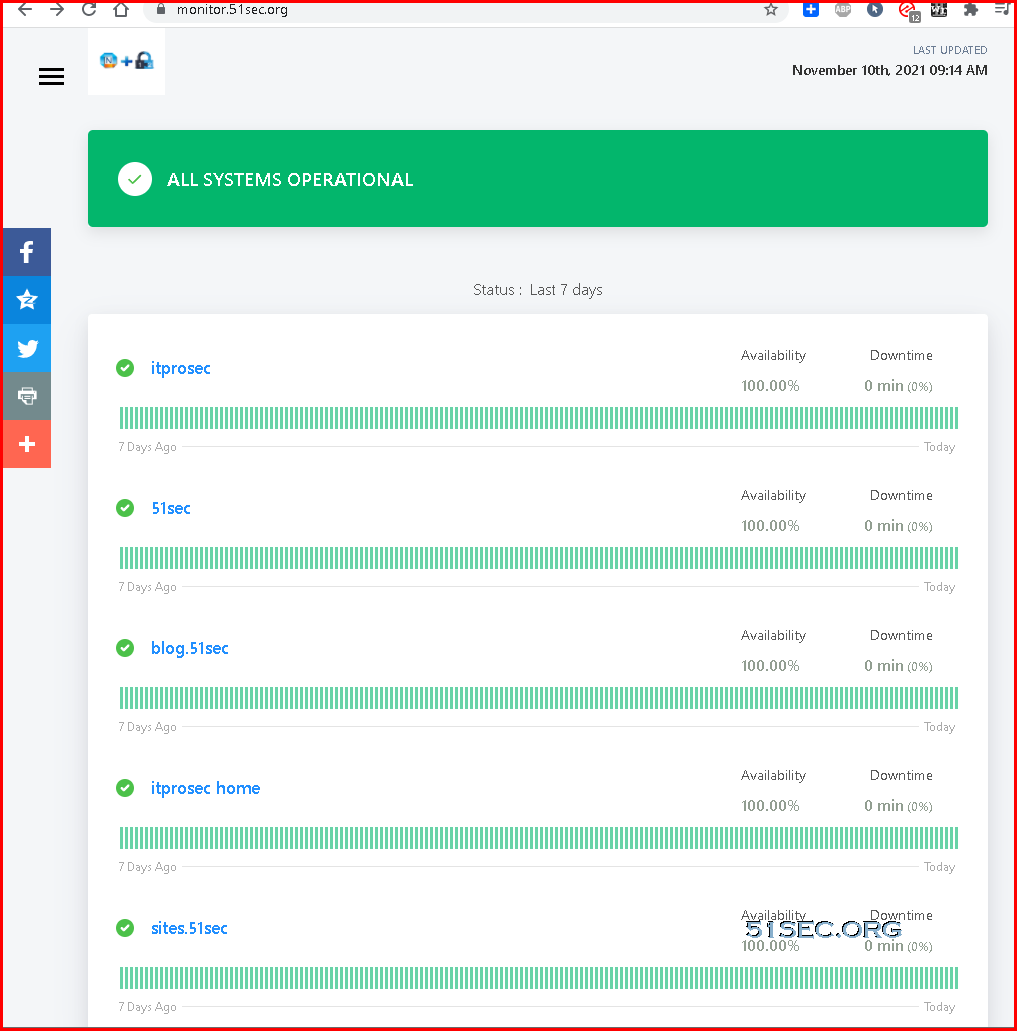Click itprosec's 100.00% availability value
1017x1031 pixels.
pyautogui.click(x=770, y=386)
